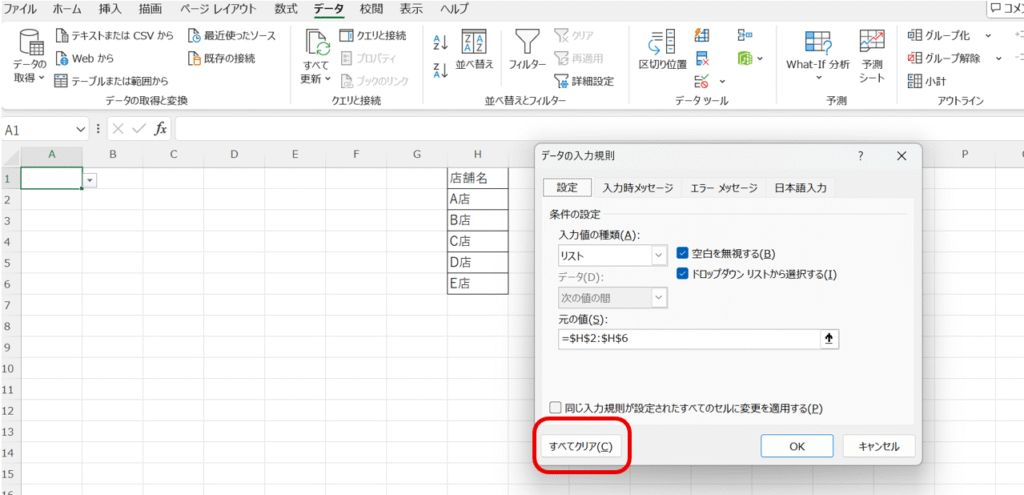Switch to エラー メッセージ tab
Viewport: 1024px width, 495px height.
click(x=723, y=188)
